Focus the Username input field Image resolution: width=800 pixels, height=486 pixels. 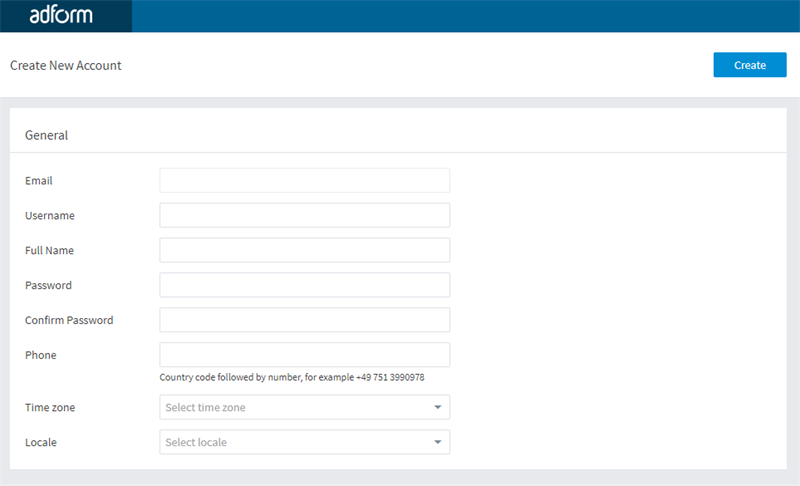pos(305,215)
